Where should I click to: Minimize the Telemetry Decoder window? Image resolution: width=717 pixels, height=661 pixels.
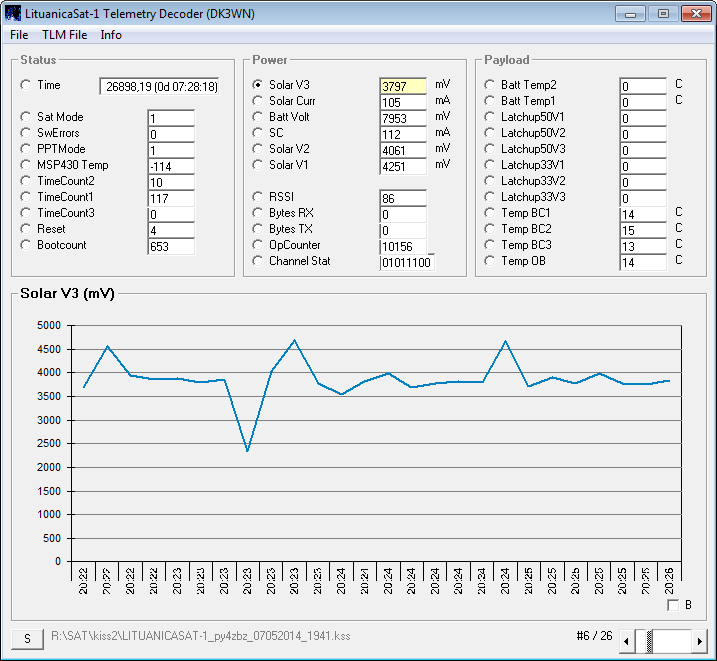coord(630,14)
